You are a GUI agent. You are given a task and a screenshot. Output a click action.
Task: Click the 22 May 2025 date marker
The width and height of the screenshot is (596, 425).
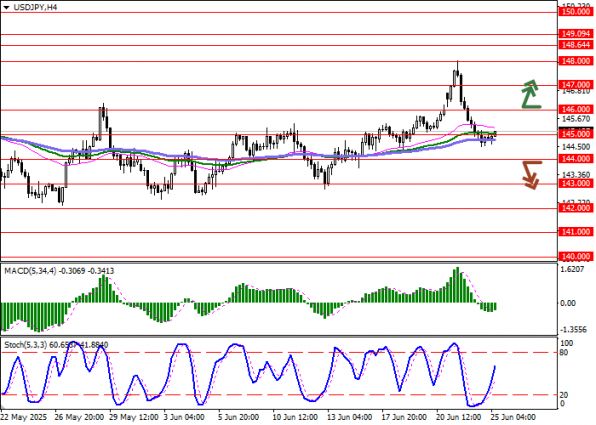click(24, 417)
